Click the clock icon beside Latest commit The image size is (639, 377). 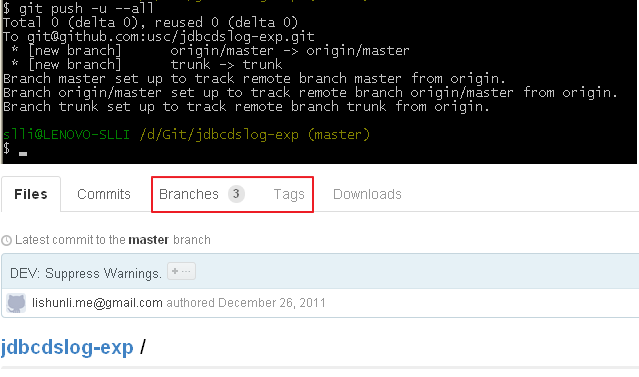(7, 240)
